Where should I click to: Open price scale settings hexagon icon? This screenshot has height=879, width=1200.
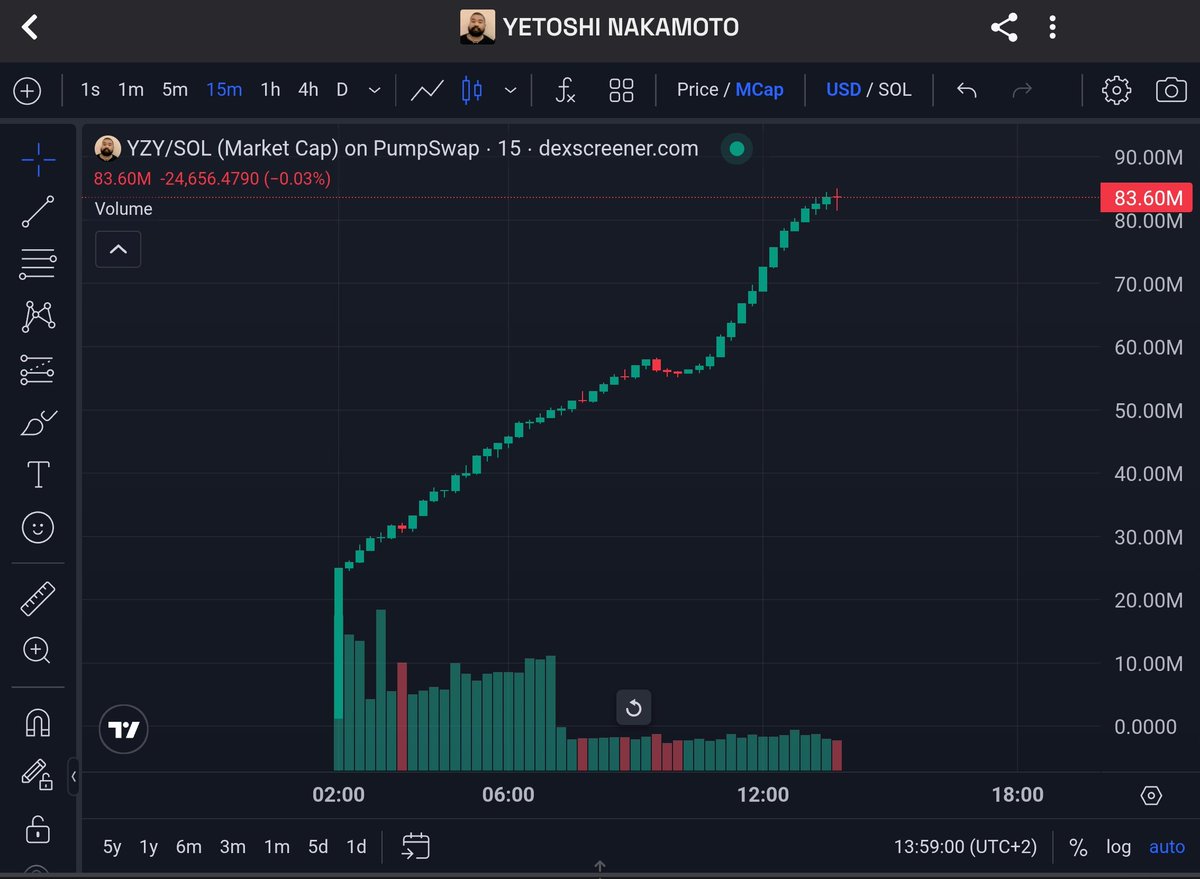click(1151, 796)
